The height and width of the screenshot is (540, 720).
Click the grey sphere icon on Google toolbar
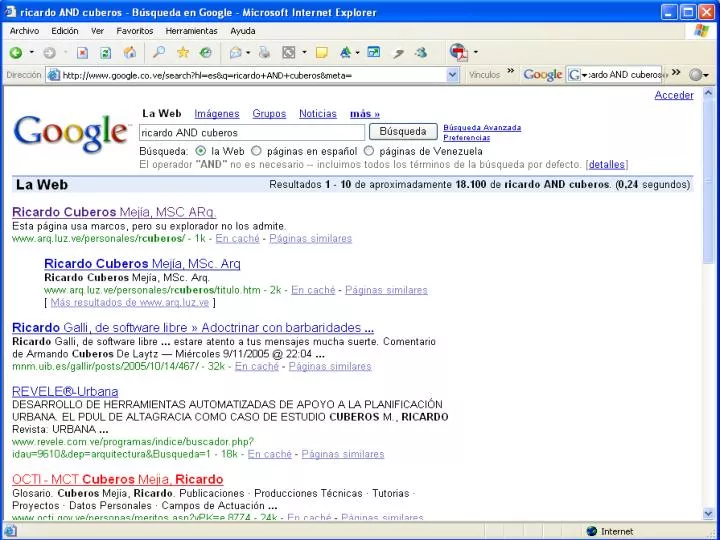pos(696,75)
